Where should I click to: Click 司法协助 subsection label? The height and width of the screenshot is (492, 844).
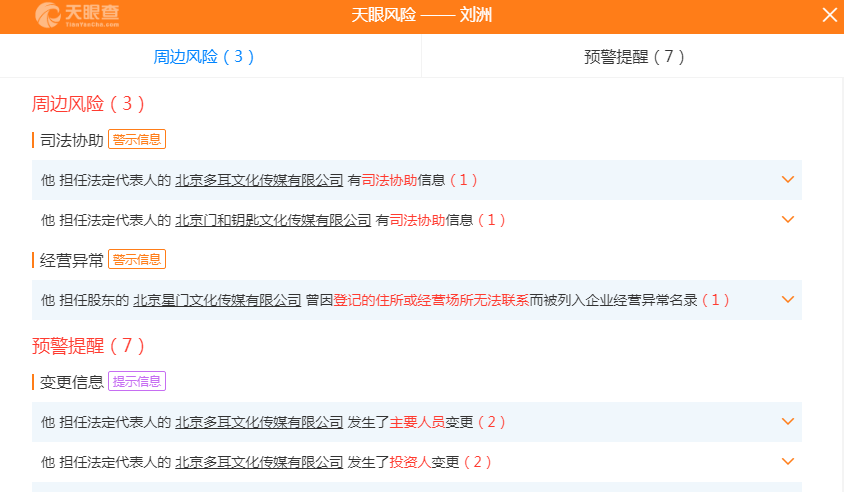[72, 140]
